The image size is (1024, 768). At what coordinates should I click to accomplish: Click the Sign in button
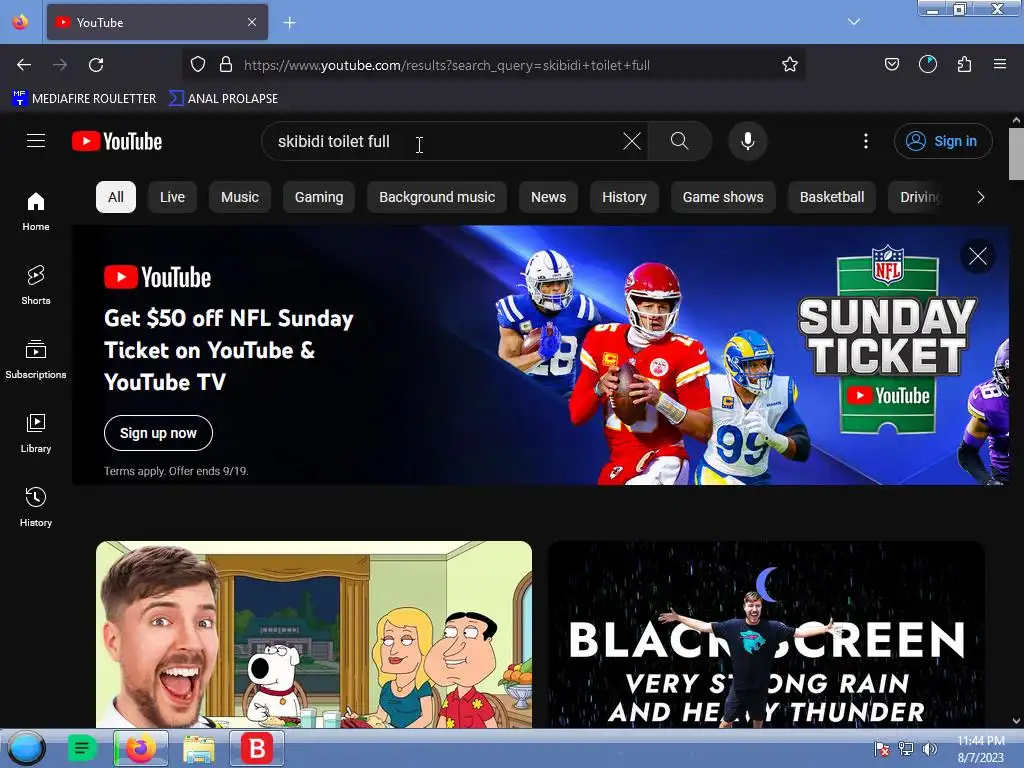[x=943, y=141]
